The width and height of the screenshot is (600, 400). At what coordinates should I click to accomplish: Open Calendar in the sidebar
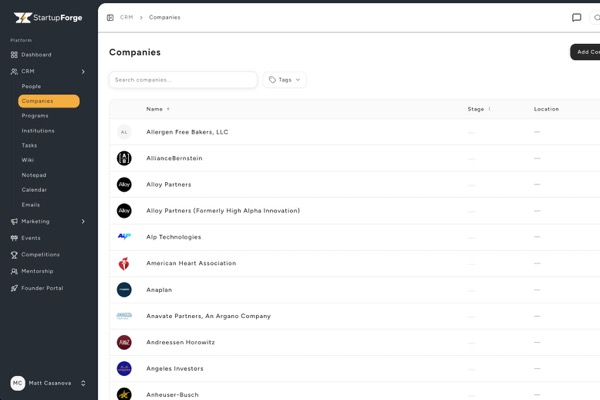pos(34,190)
